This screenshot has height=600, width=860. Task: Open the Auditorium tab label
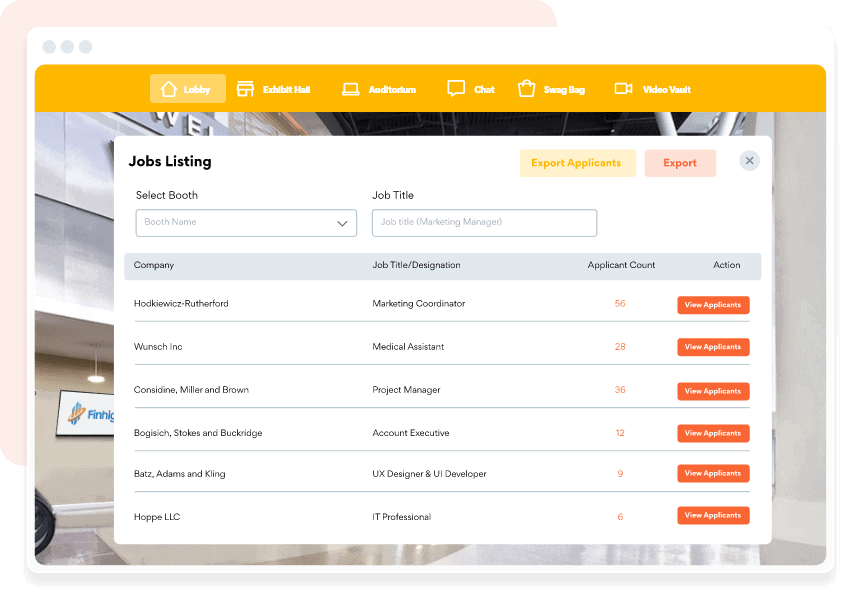(392, 90)
